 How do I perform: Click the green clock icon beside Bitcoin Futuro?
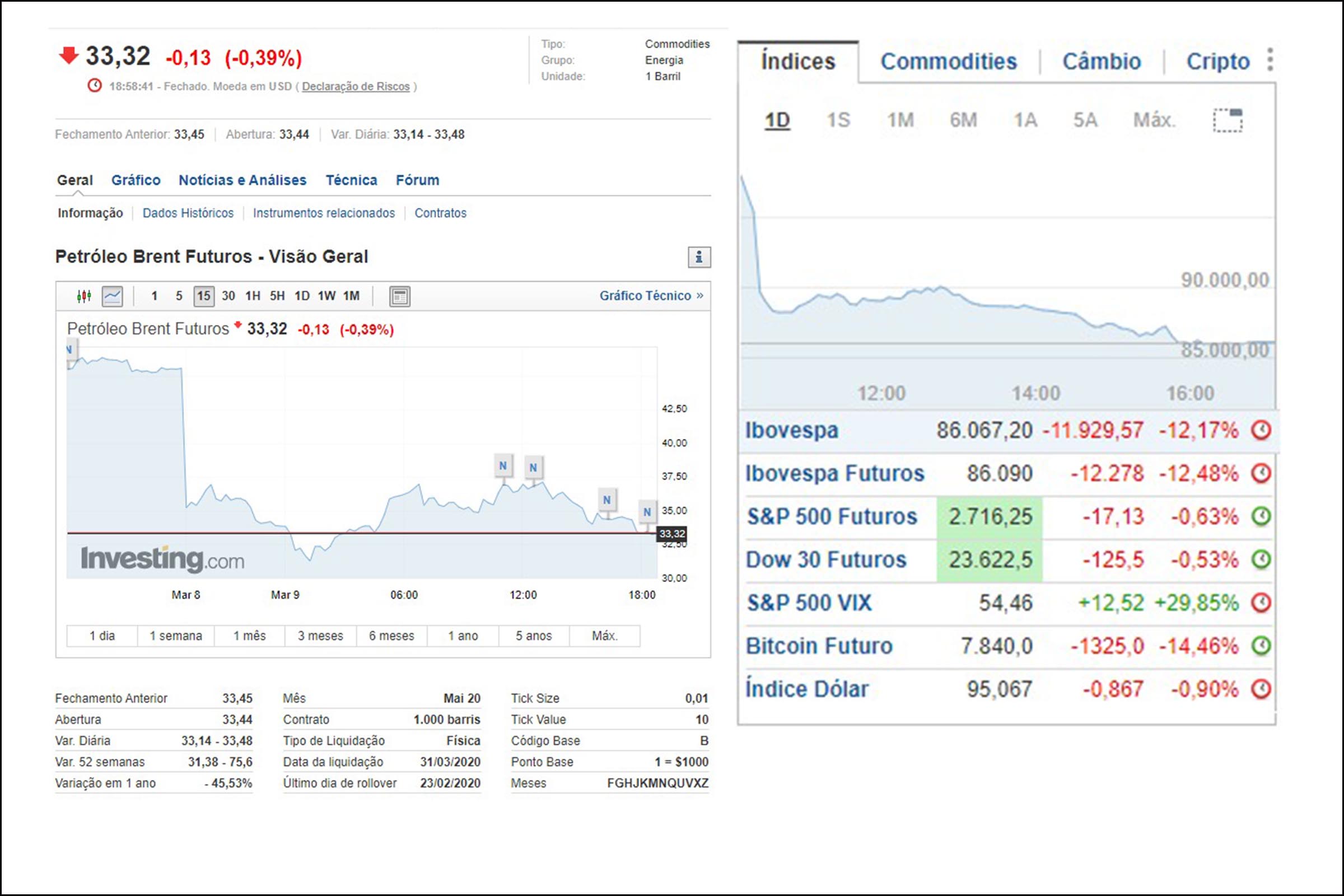[1261, 646]
